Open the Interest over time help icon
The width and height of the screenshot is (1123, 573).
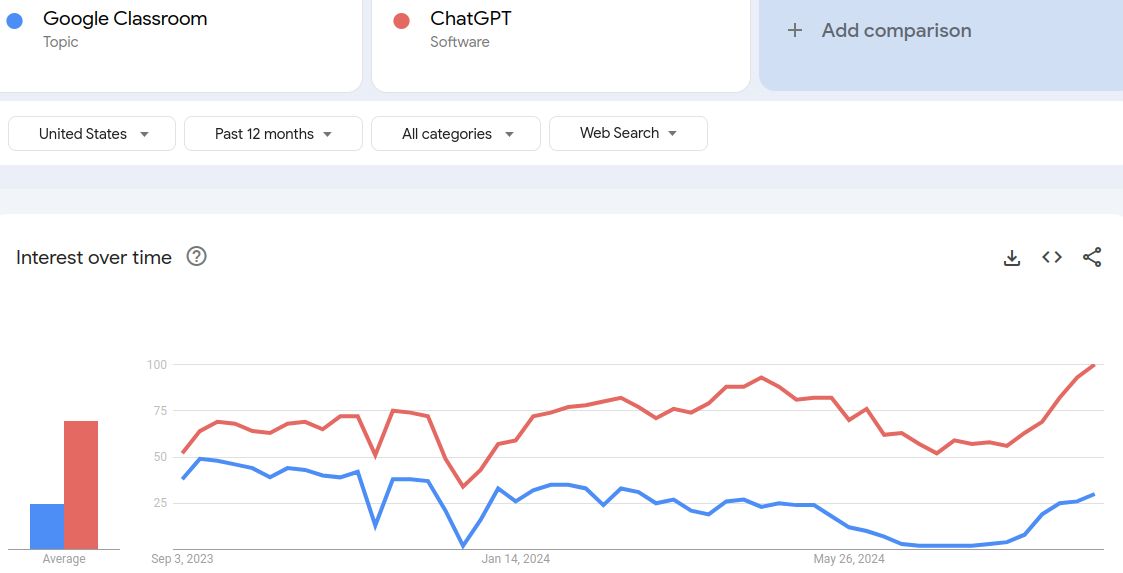pyautogui.click(x=197, y=257)
